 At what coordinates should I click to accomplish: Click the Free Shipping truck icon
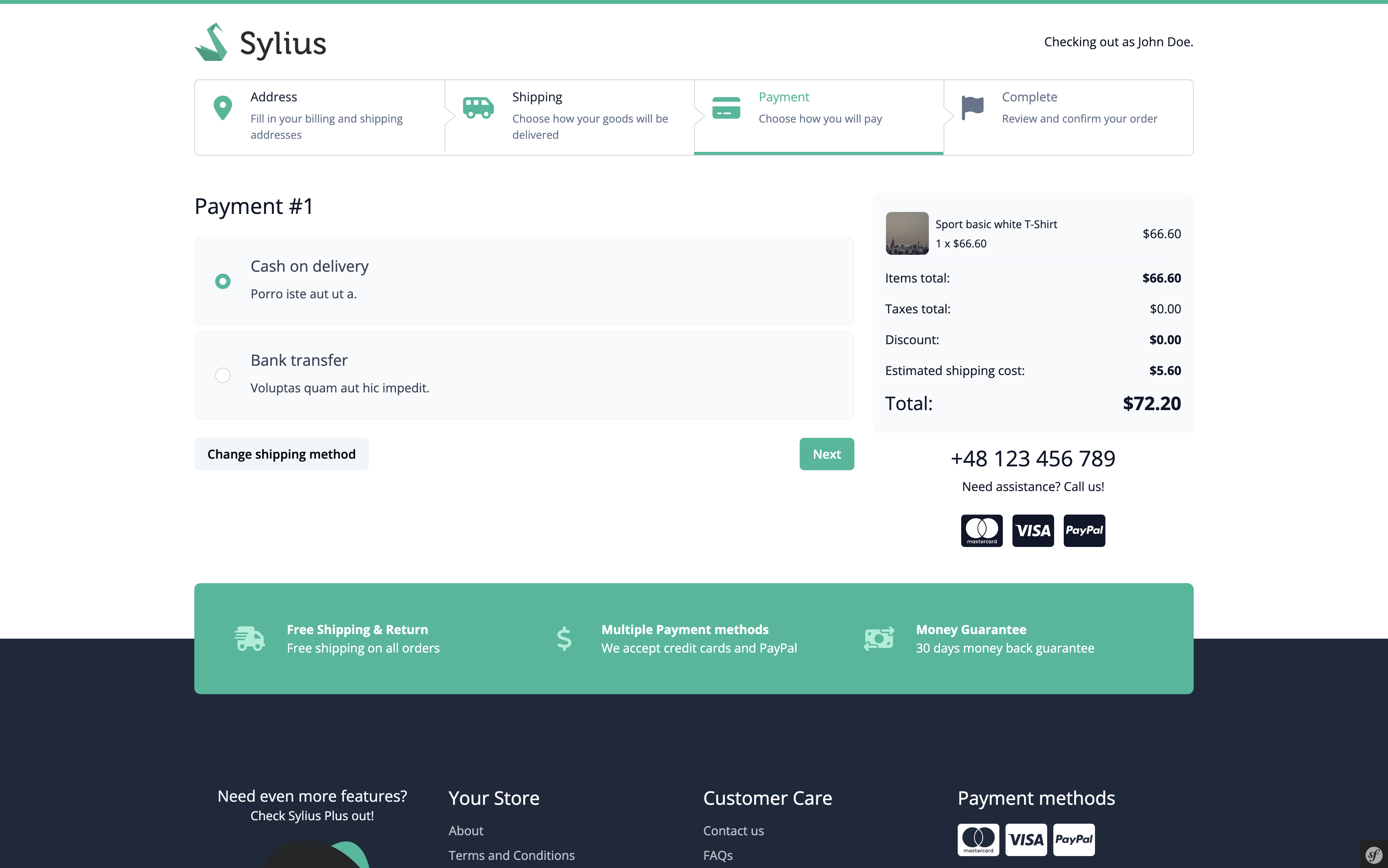click(249, 638)
